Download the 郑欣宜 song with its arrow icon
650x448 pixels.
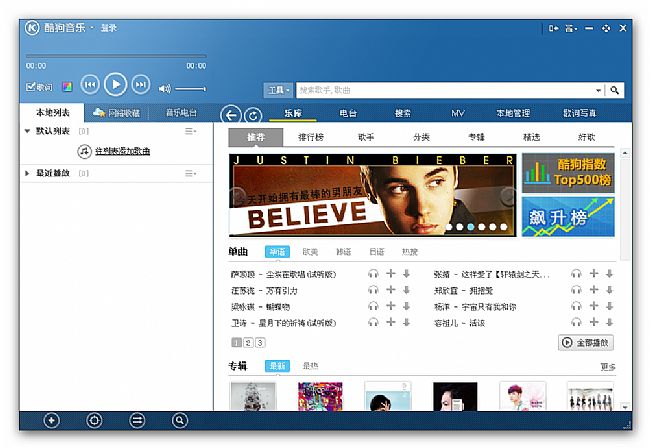(609, 290)
